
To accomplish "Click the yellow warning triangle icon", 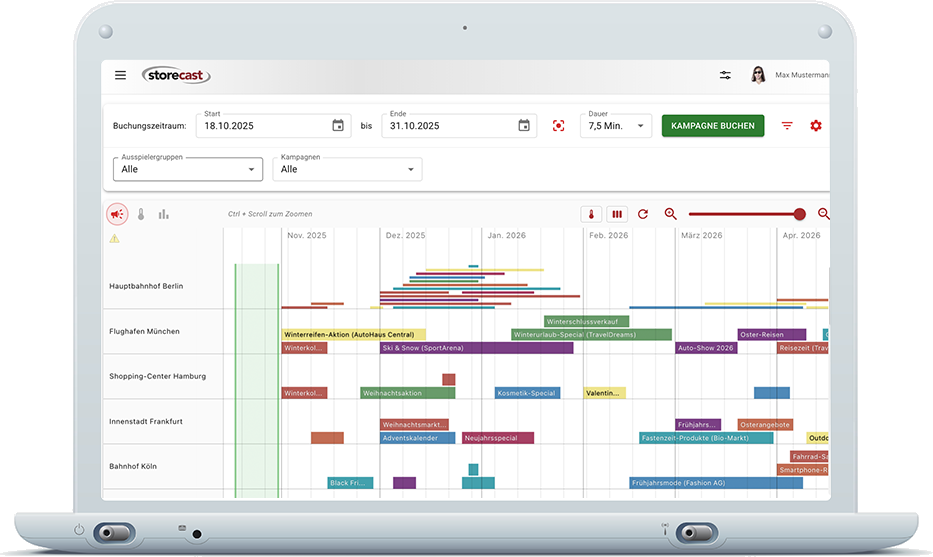I will point(114,239).
